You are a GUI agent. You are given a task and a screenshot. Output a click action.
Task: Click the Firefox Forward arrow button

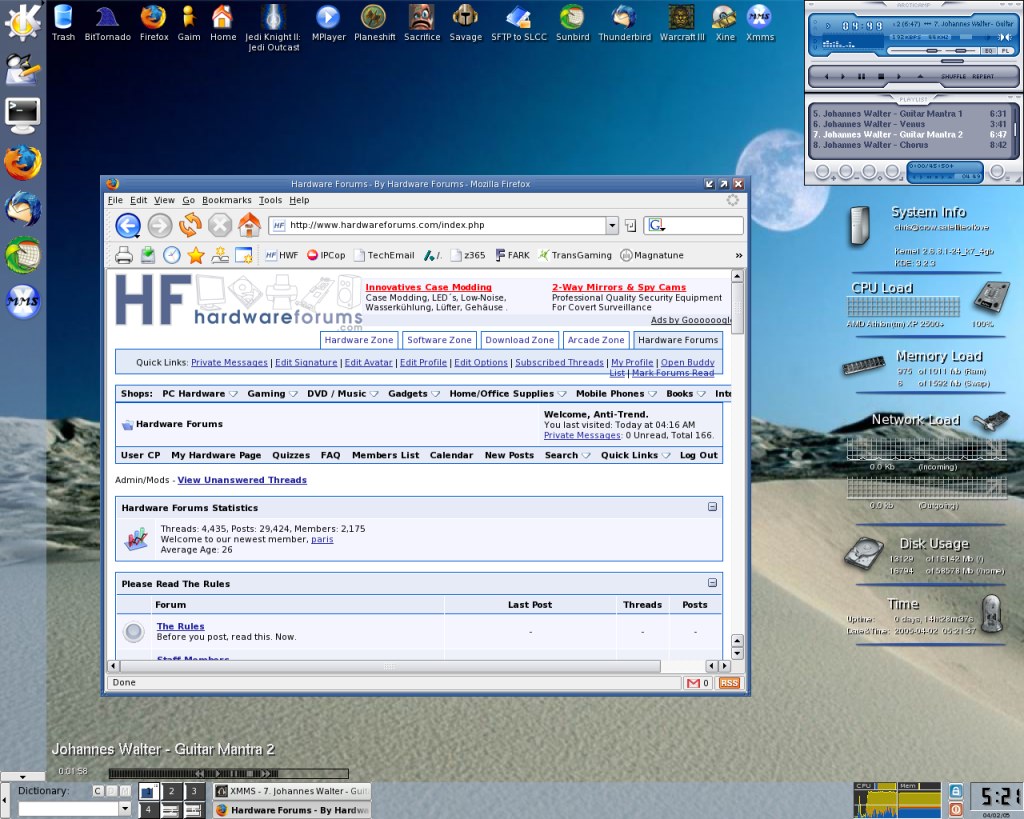[159, 225]
